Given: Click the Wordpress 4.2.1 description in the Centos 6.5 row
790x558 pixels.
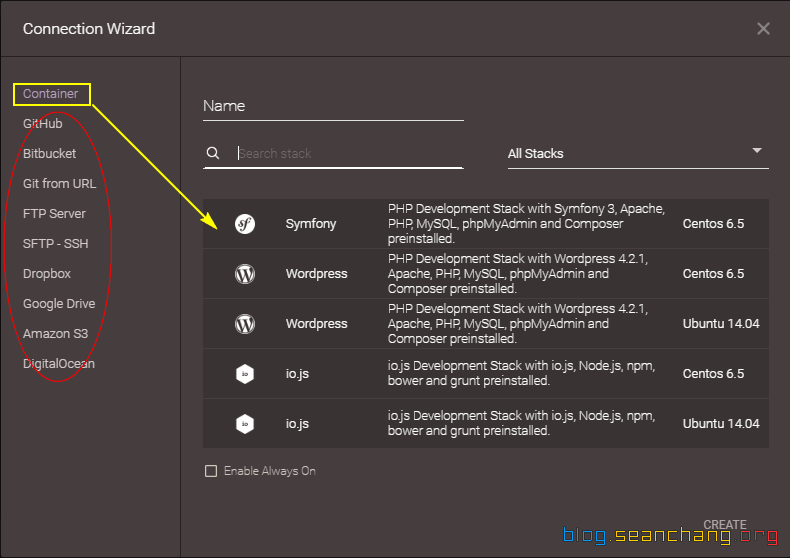Looking at the screenshot, I should click(x=518, y=273).
